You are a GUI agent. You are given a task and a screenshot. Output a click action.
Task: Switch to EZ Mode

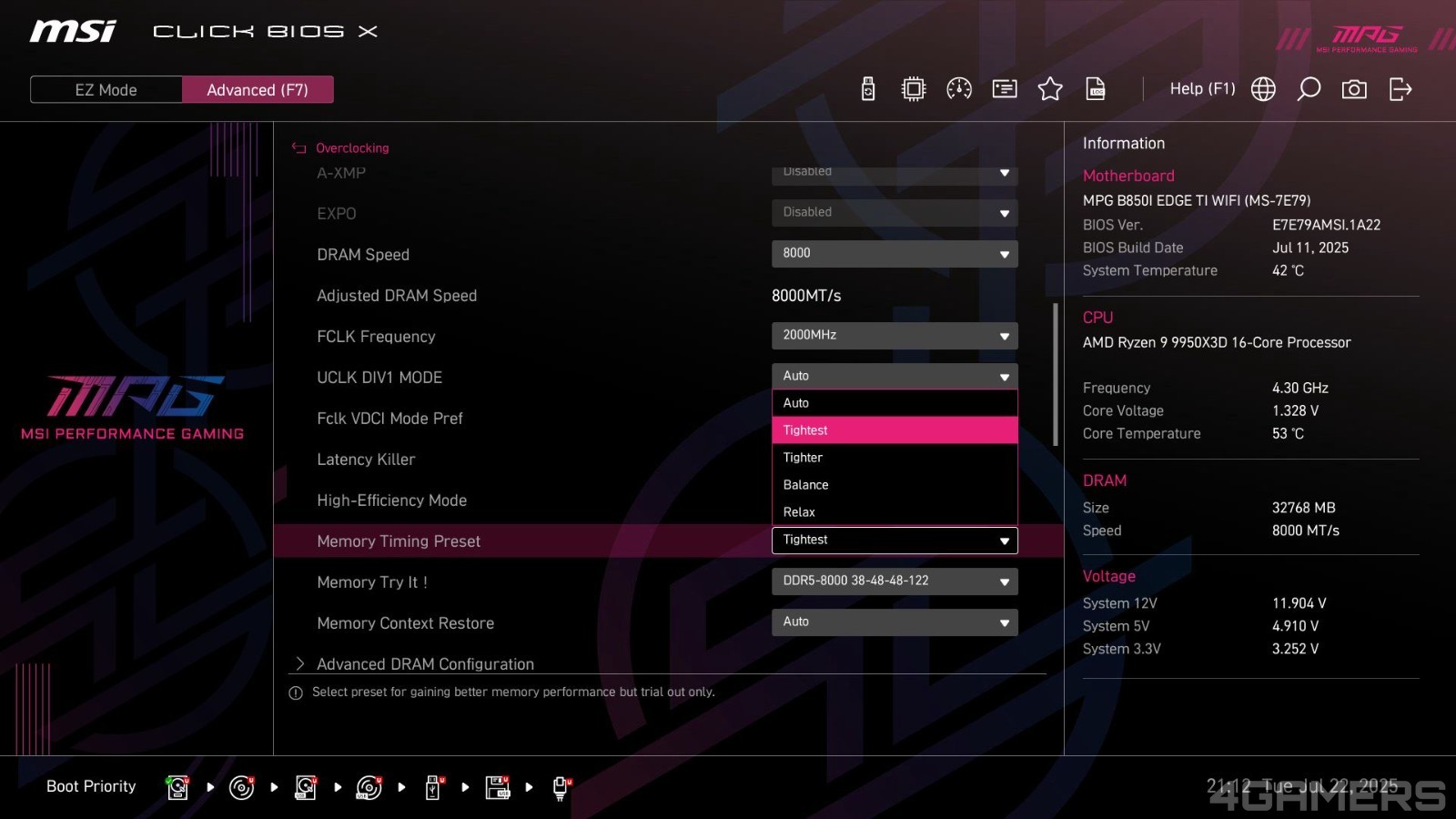[106, 89]
